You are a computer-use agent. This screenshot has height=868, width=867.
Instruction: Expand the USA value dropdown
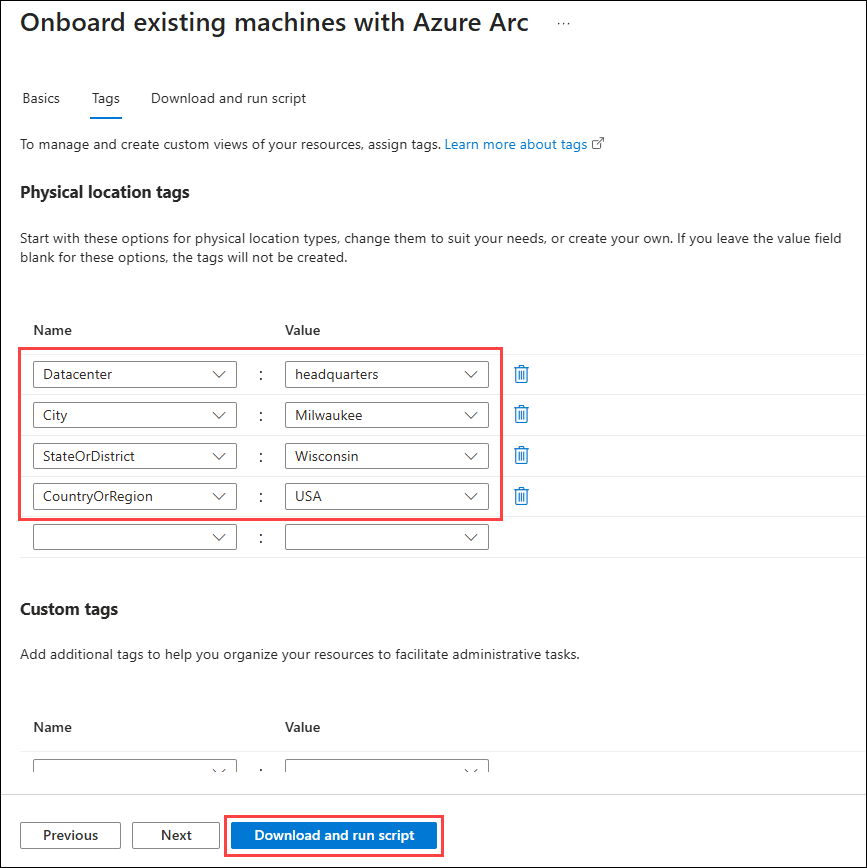(x=470, y=495)
